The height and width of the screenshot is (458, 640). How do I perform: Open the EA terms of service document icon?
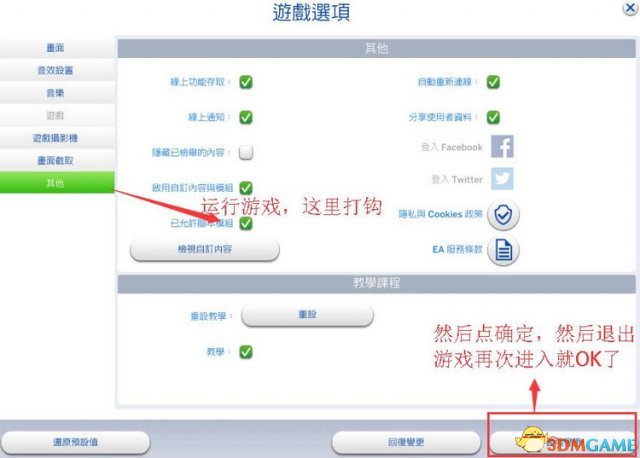click(x=503, y=250)
